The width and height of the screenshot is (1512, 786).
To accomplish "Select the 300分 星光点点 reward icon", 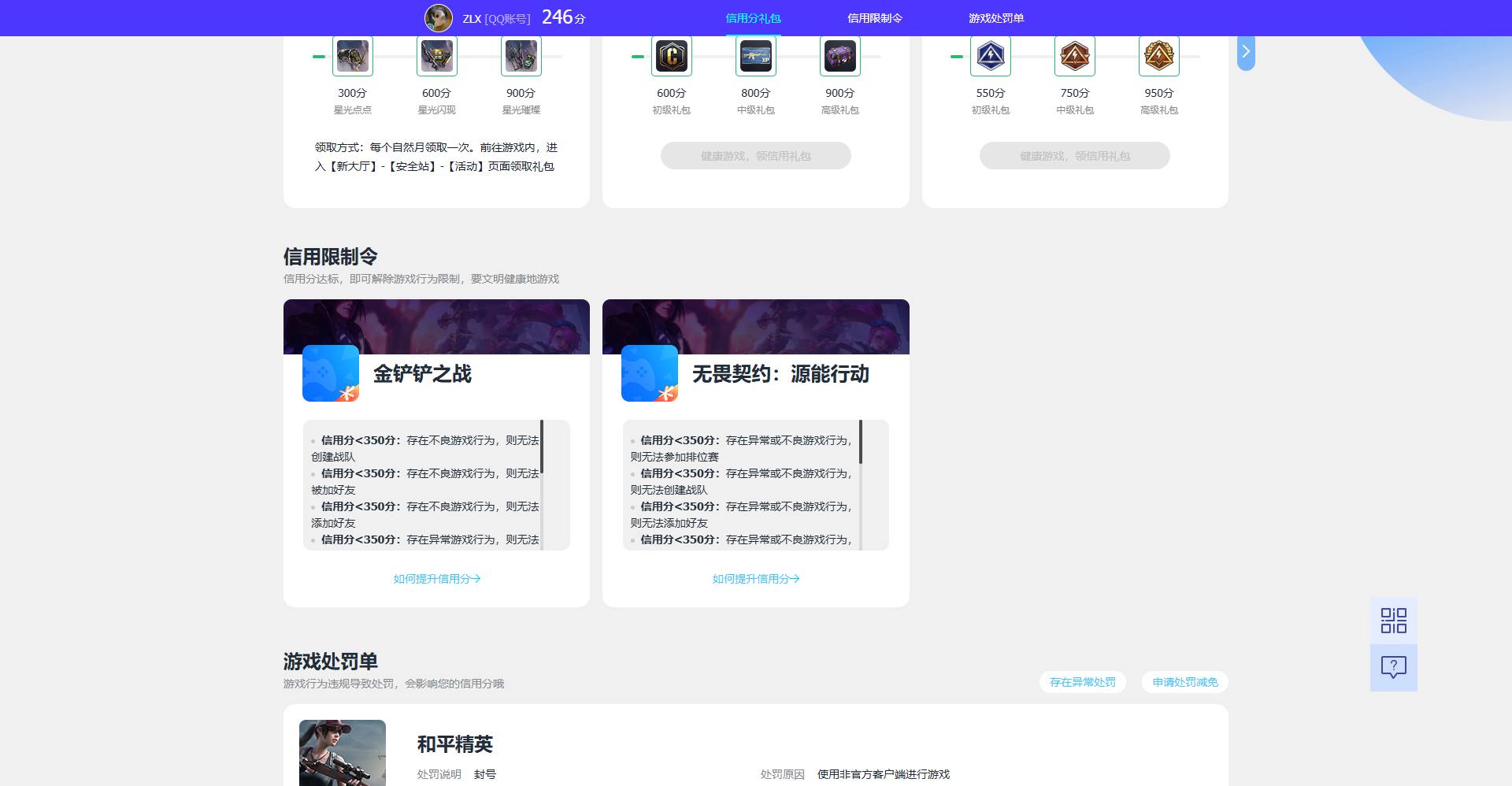I will coord(353,56).
